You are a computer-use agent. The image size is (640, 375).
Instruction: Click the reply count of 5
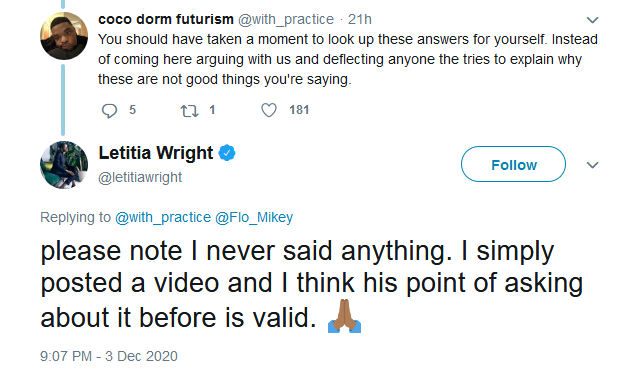point(132,110)
